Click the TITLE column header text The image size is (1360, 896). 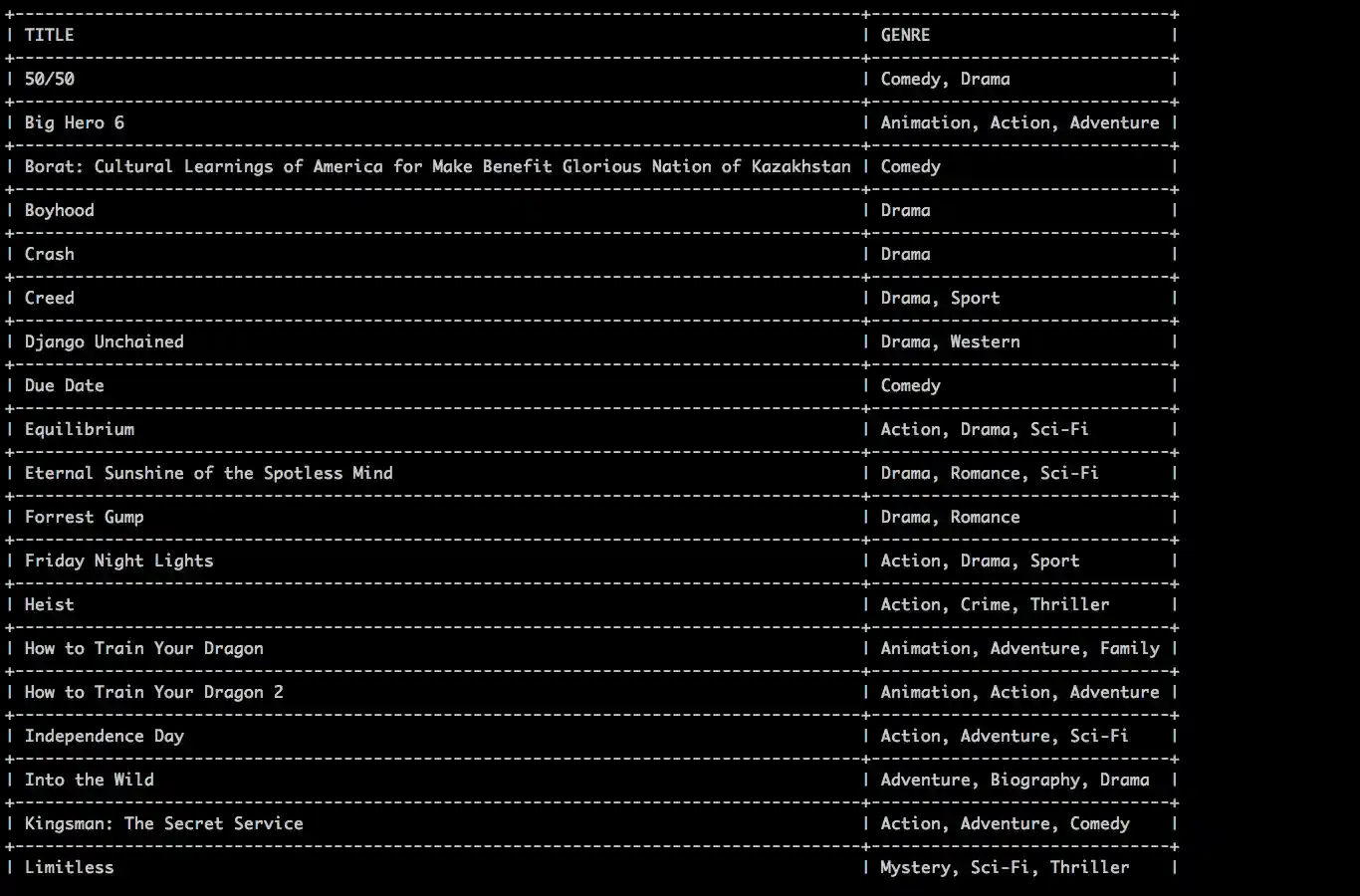[x=49, y=35]
